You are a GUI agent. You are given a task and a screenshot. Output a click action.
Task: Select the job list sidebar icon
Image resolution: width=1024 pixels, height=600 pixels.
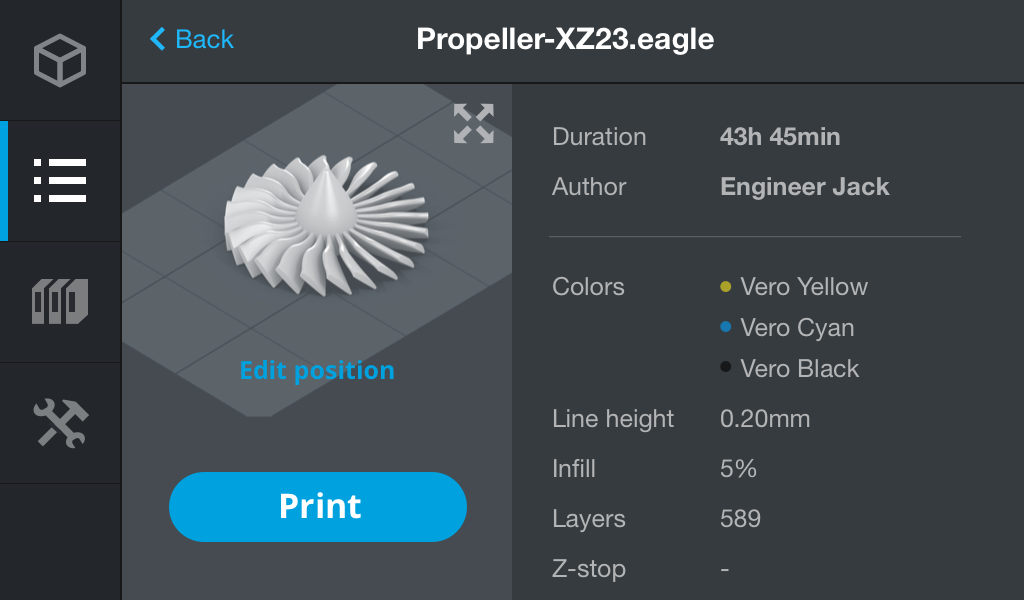point(60,181)
